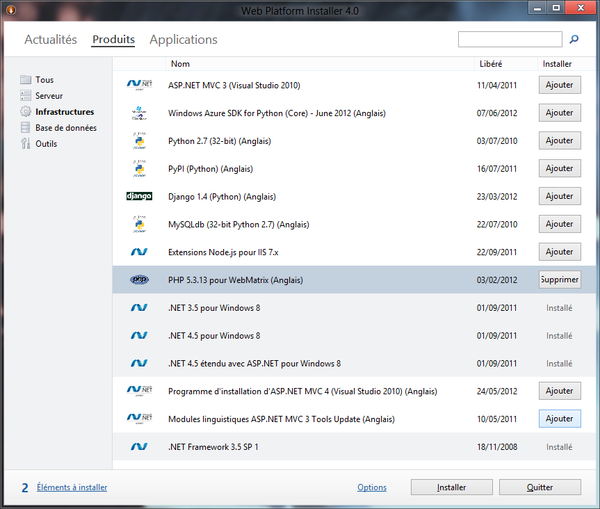Remove PHP 5.3.13 with Supprimer button
The width and height of the screenshot is (600, 509).
click(560, 280)
